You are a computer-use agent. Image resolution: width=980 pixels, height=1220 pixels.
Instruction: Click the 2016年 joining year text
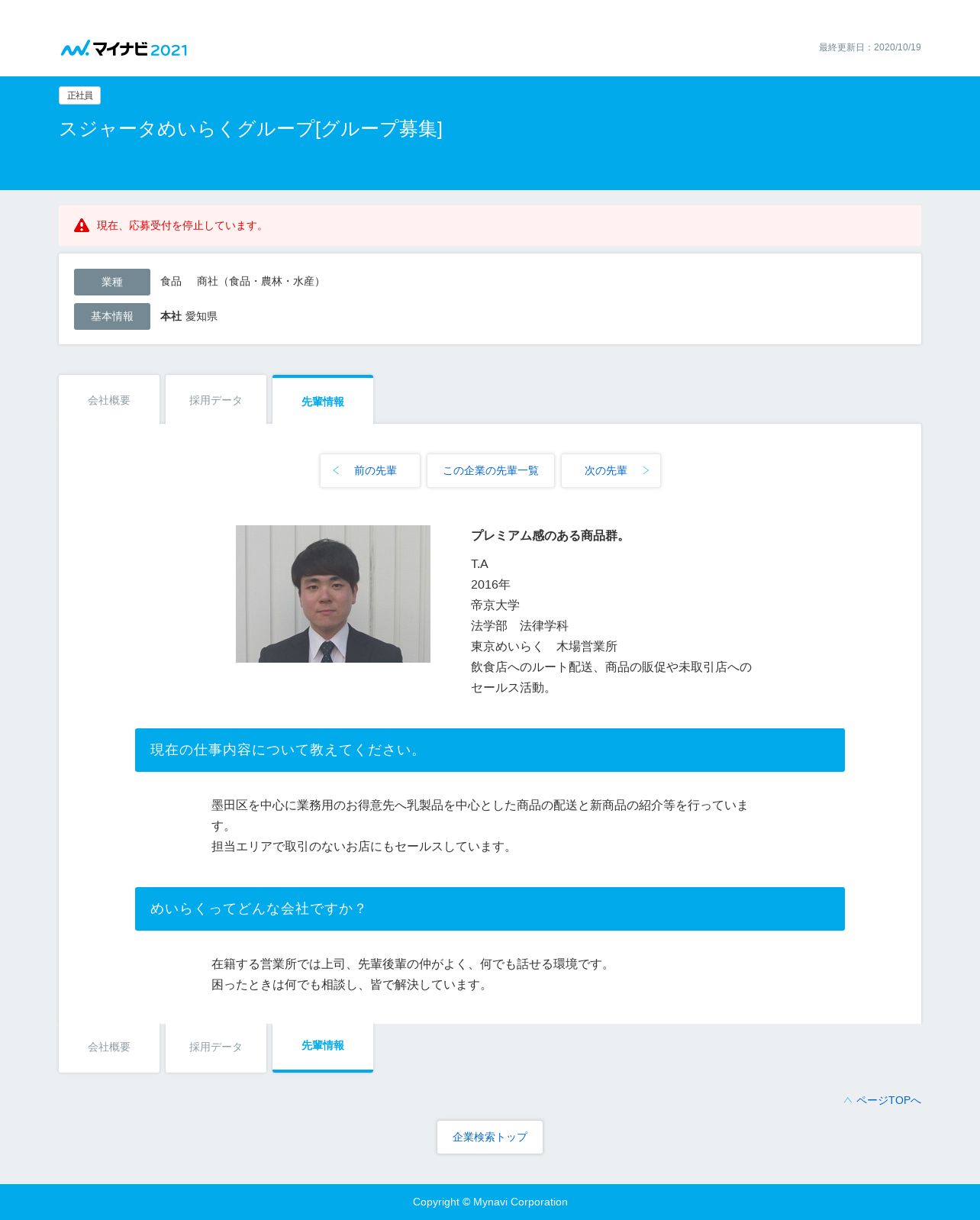(x=491, y=585)
